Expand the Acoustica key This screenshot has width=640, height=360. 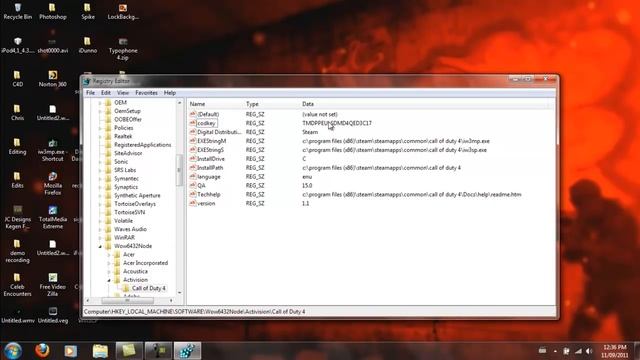[109, 271]
